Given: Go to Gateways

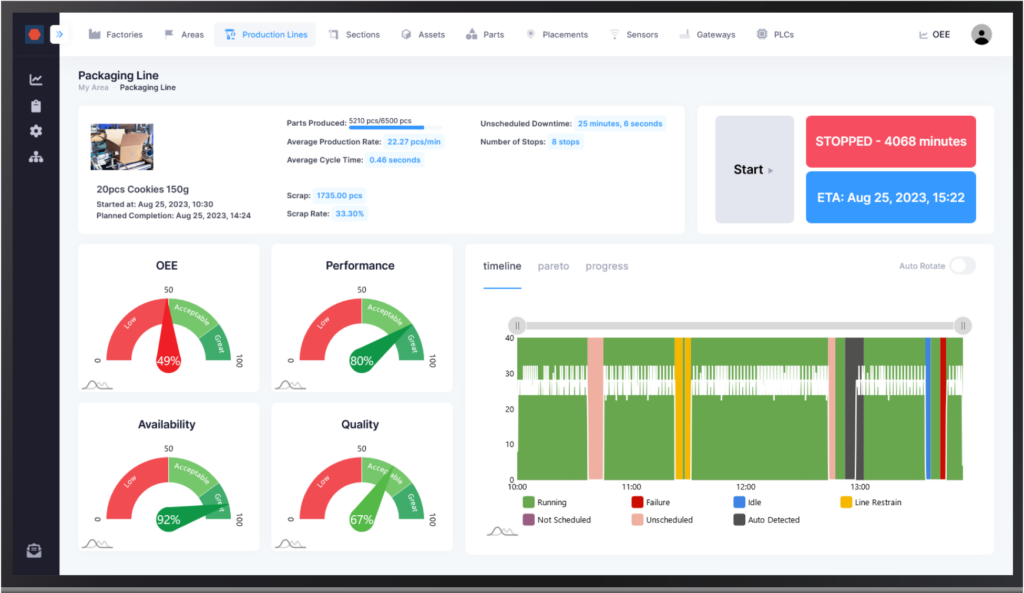Looking at the screenshot, I should (707, 35).
